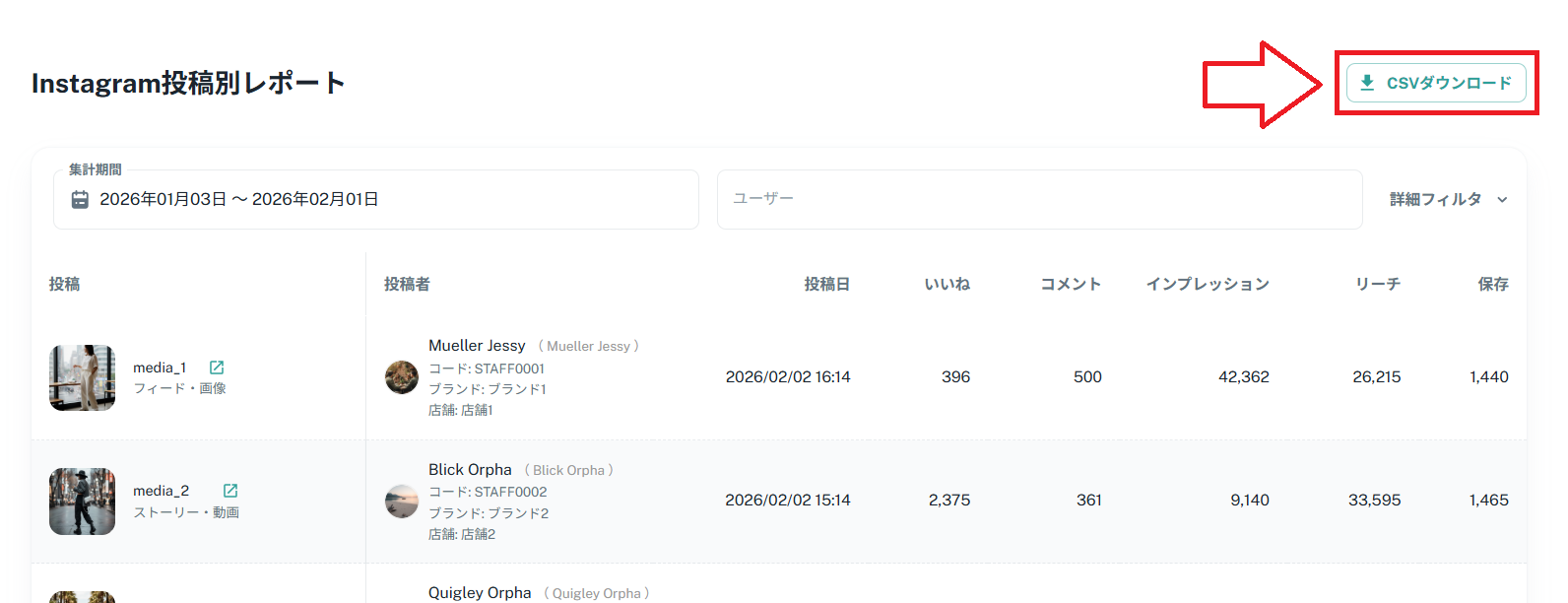
Task: Open media_2 post thumbnail
Action: [83, 501]
